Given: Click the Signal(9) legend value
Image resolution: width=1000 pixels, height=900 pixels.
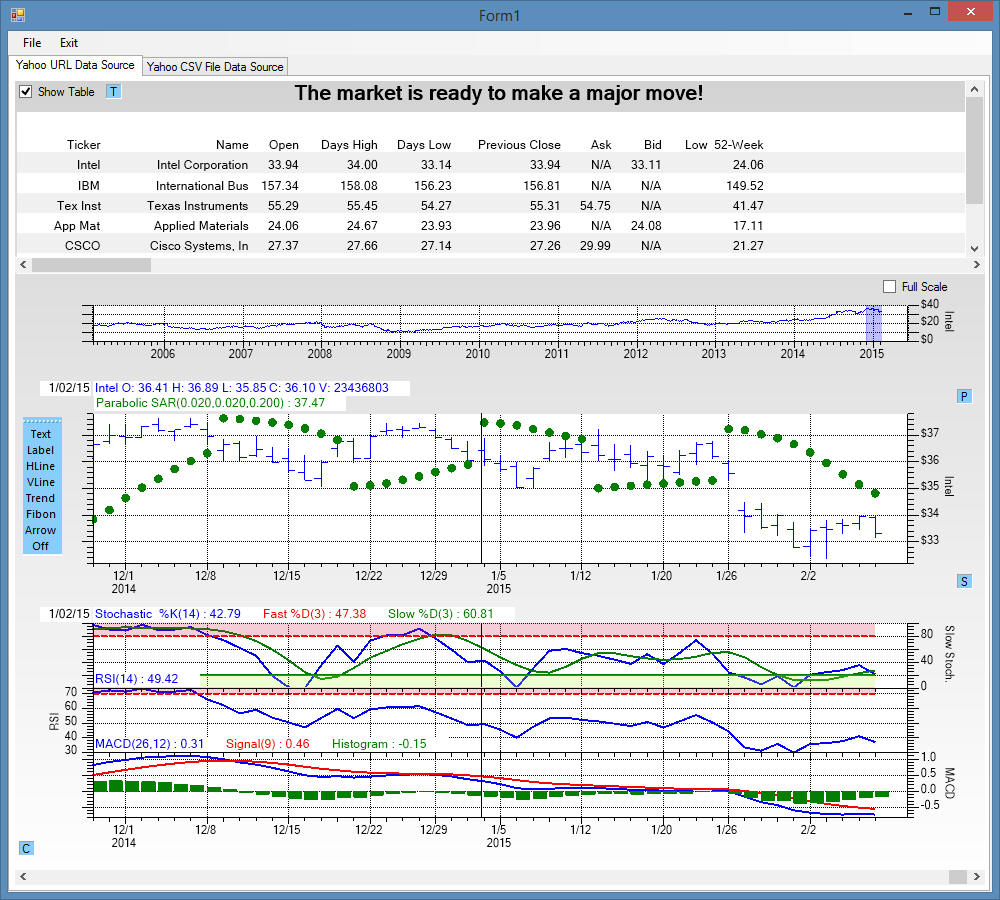Looking at the screenshot, I should 267,744.
